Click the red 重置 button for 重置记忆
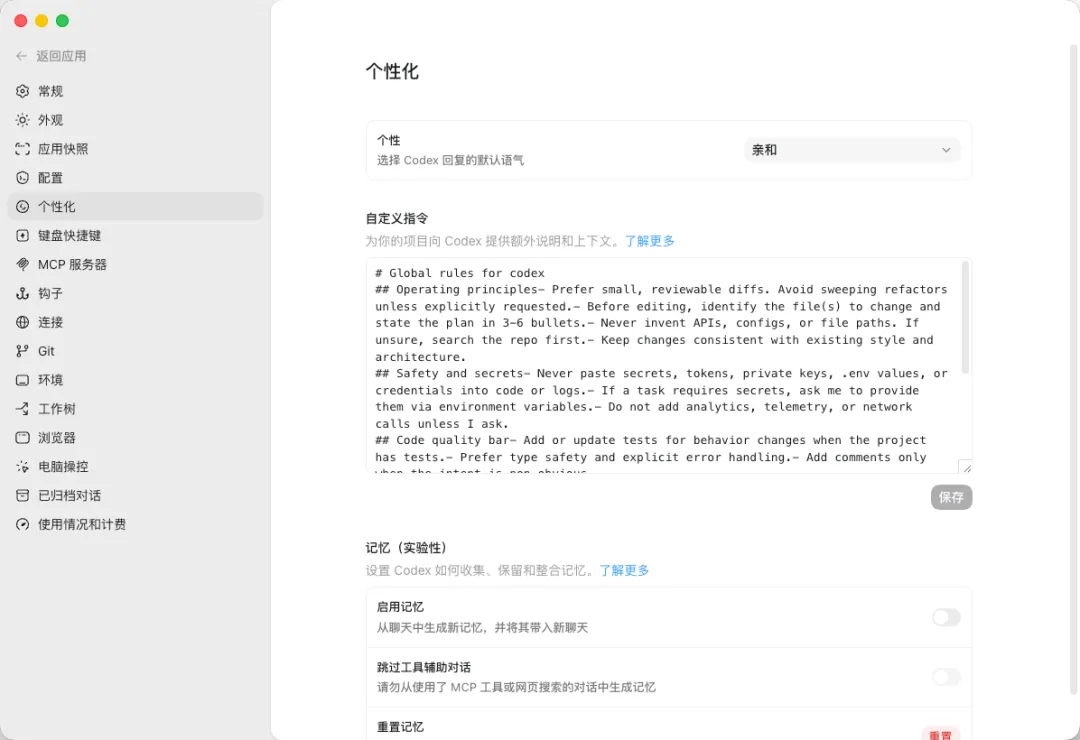Viewport: 1080px width, 740px height. click(x=940, y=734)
